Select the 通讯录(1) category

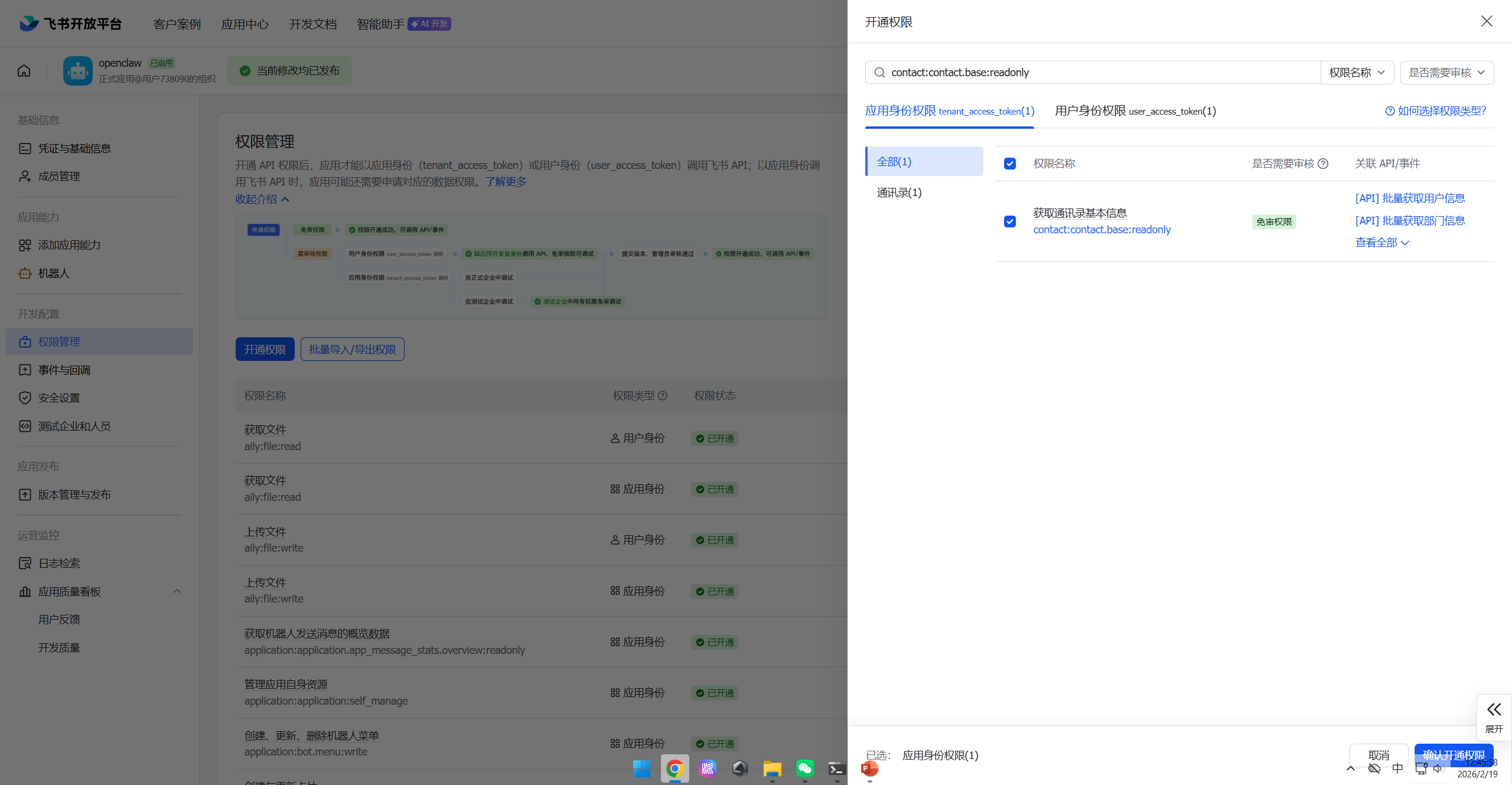tap(899, 193)
